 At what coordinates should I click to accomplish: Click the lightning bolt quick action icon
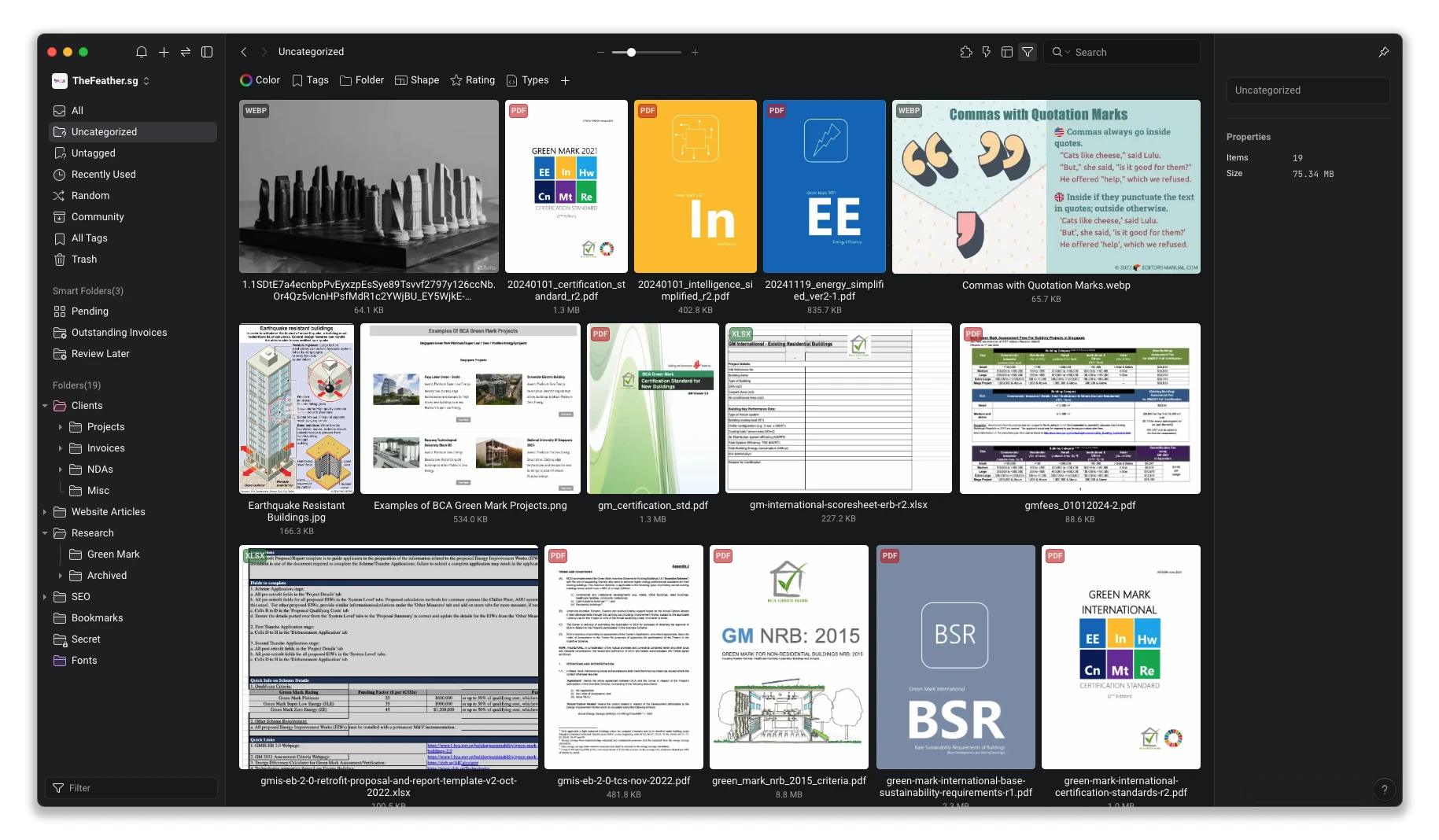point(986,52)
